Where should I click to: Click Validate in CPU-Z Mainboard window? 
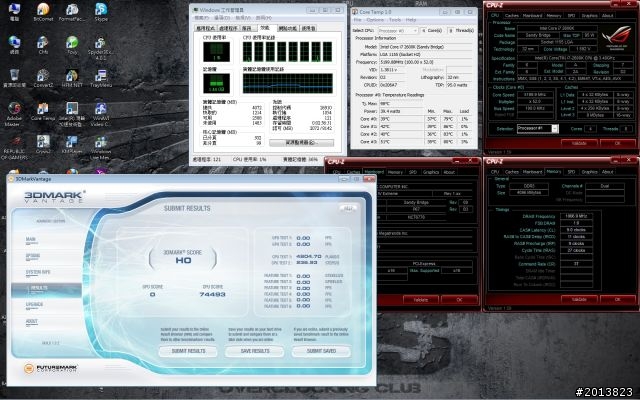point(421,300)
